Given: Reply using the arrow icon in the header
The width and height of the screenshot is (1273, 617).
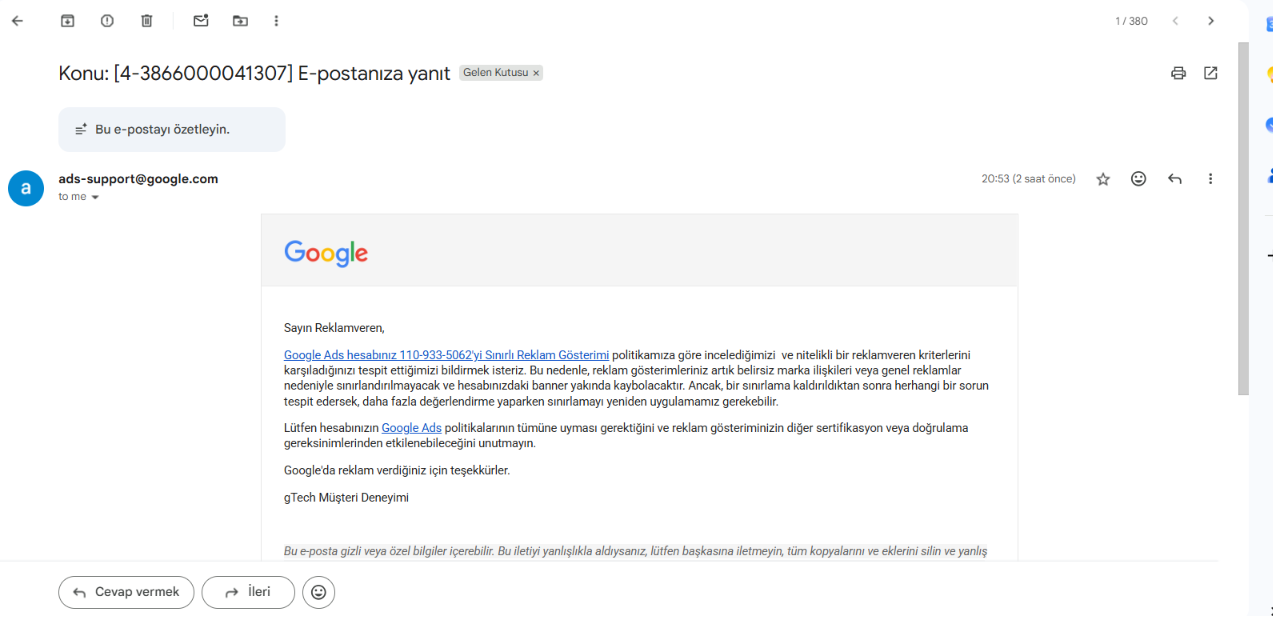Looking at the screenshot, I should coord(1175,179).
